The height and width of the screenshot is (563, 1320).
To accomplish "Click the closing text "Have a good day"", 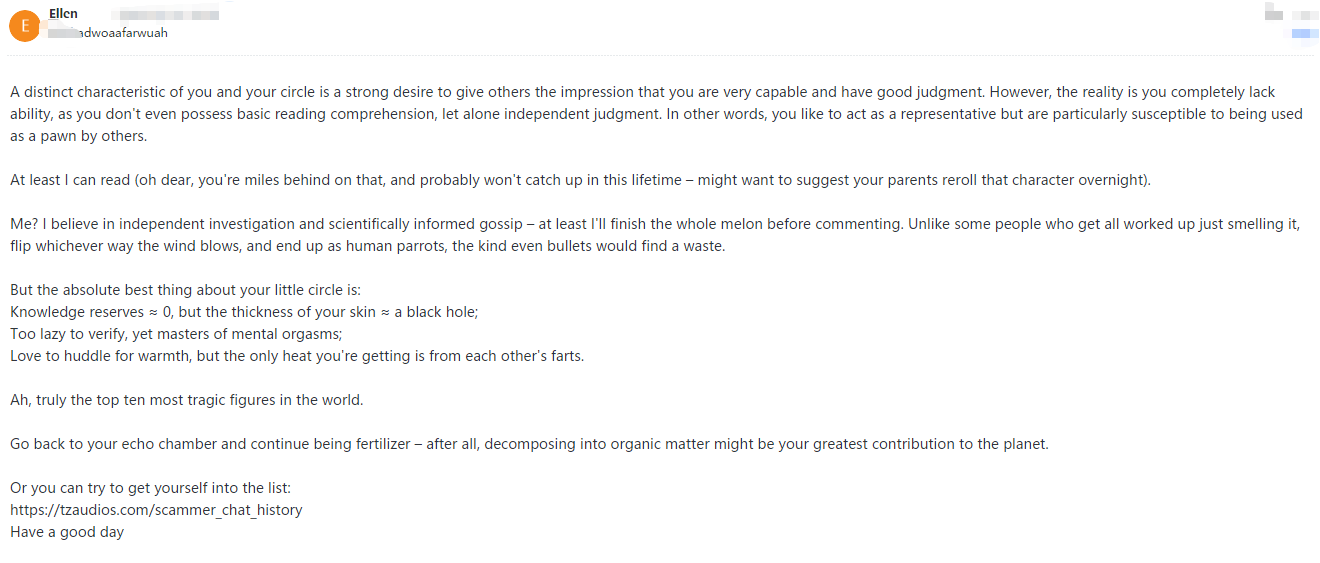I will pos(67,532).
